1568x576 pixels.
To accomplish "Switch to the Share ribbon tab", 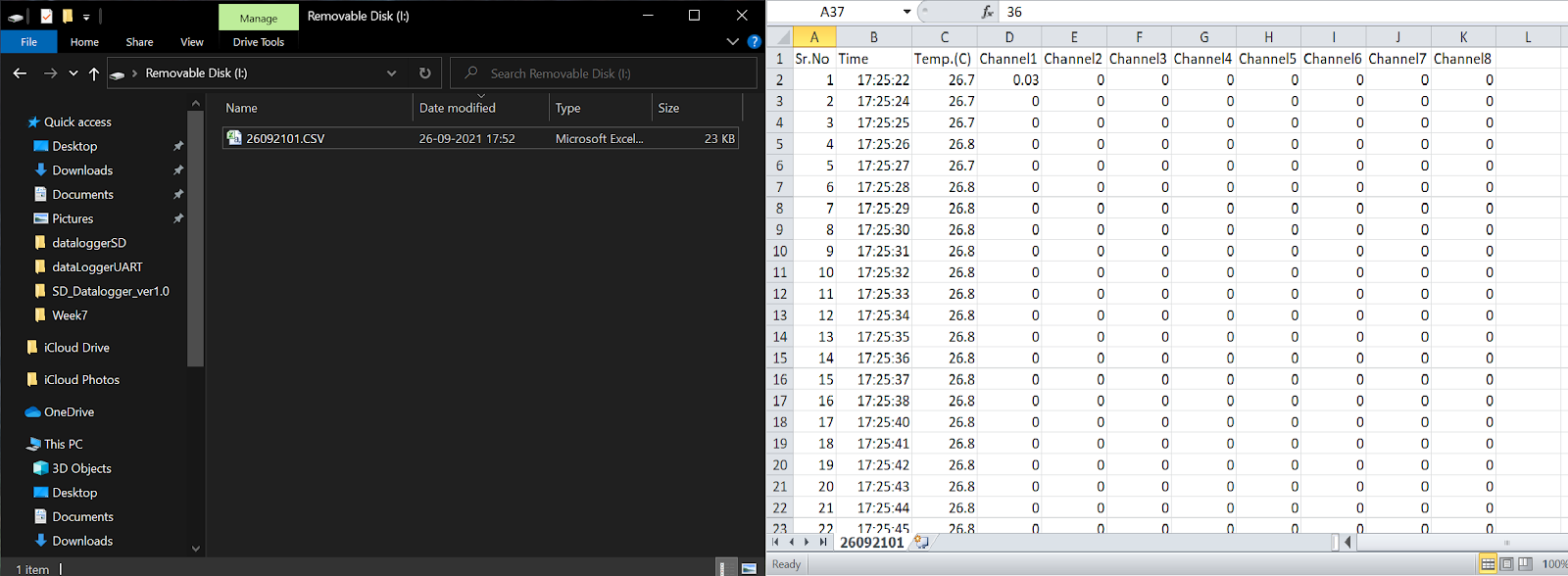I will tap(139, 42).
